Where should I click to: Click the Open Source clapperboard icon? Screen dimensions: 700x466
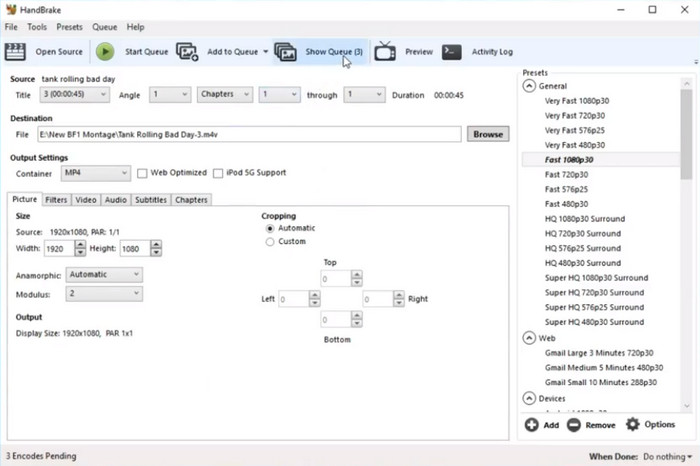[15, 52]
